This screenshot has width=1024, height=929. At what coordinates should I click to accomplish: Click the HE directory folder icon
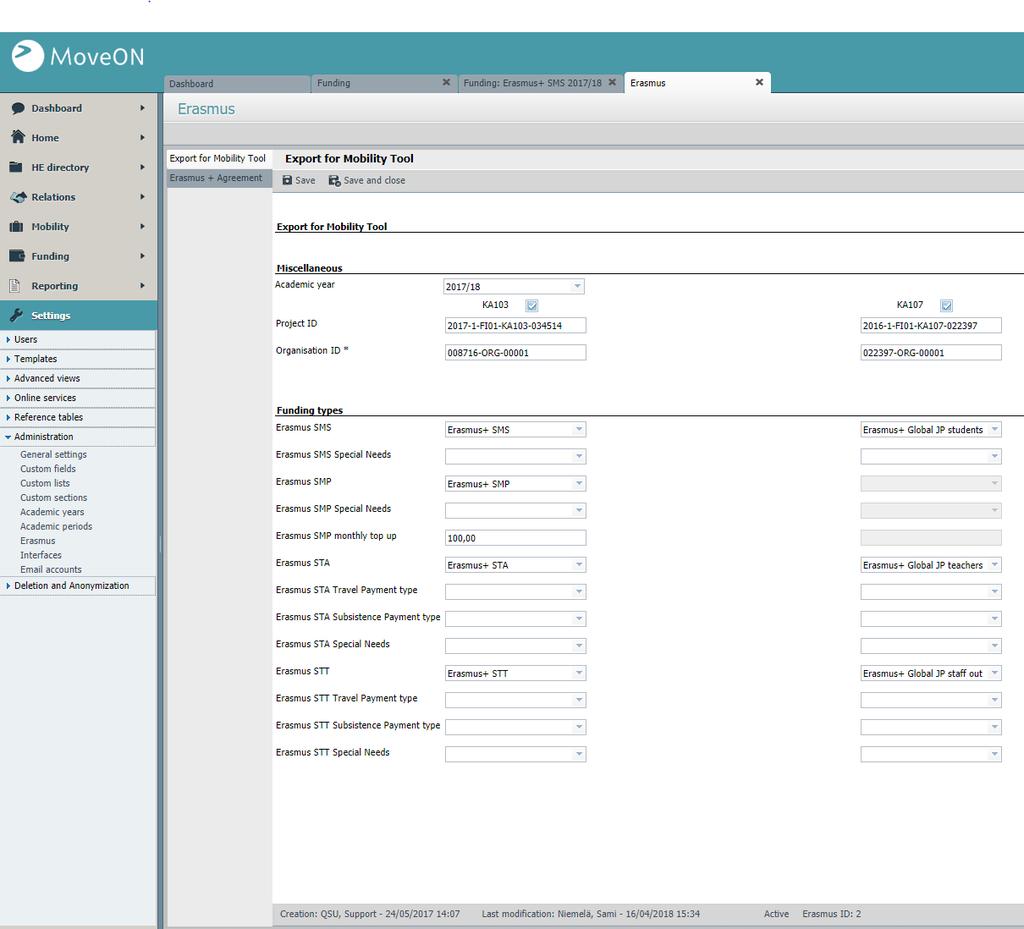coord(17,167)
